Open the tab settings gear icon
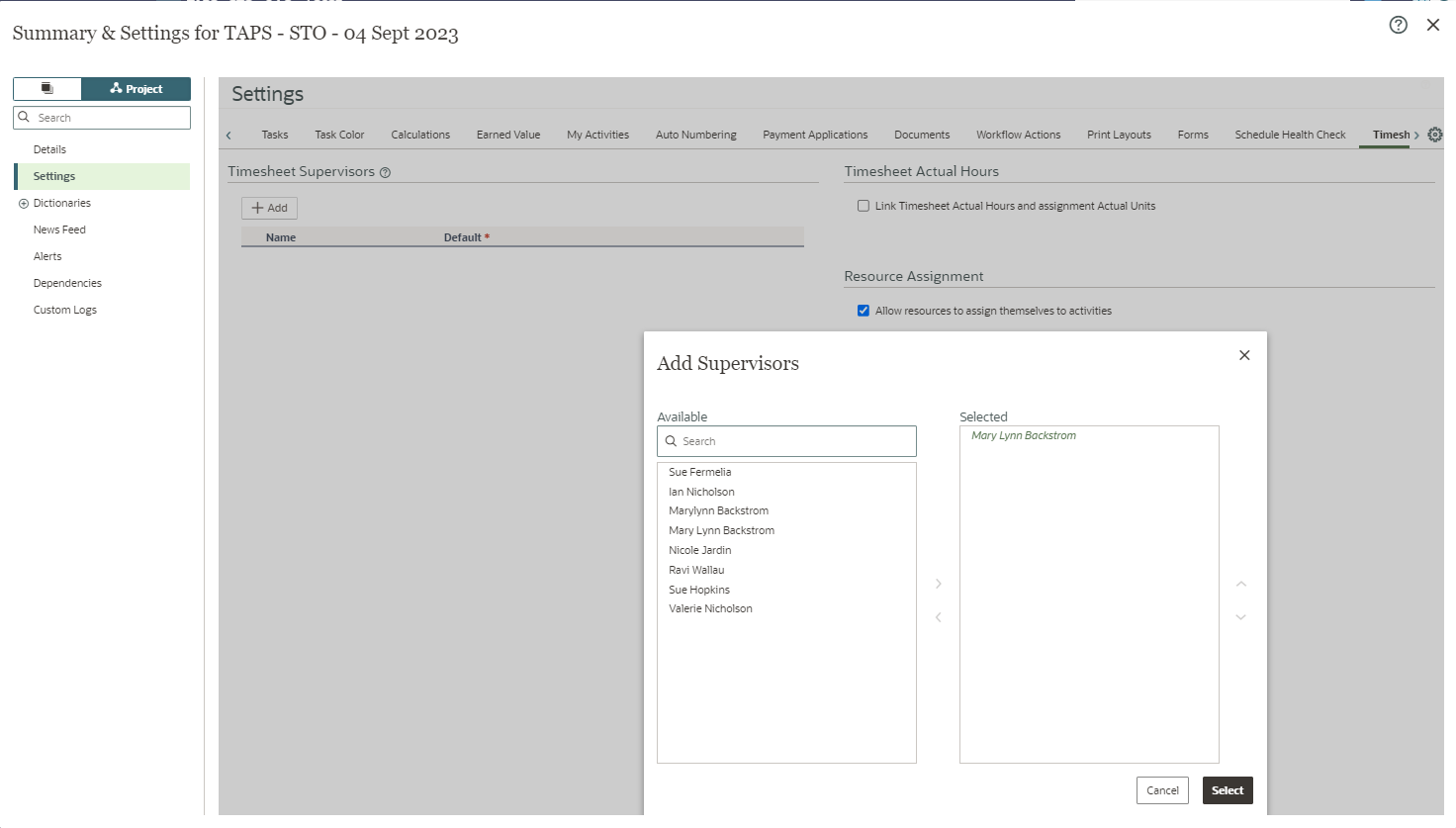 tap(1434, 135)
